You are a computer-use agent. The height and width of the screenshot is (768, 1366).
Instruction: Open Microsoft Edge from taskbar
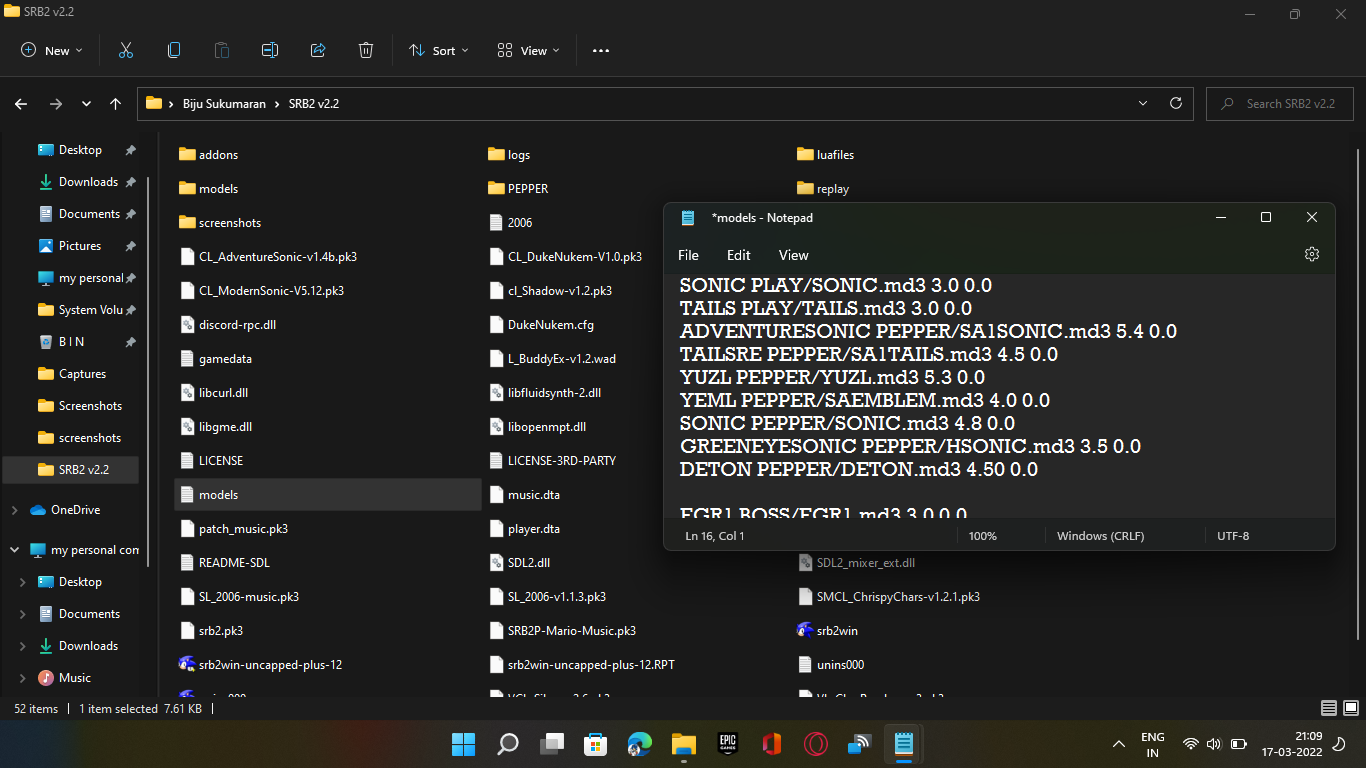coord(640,744)
